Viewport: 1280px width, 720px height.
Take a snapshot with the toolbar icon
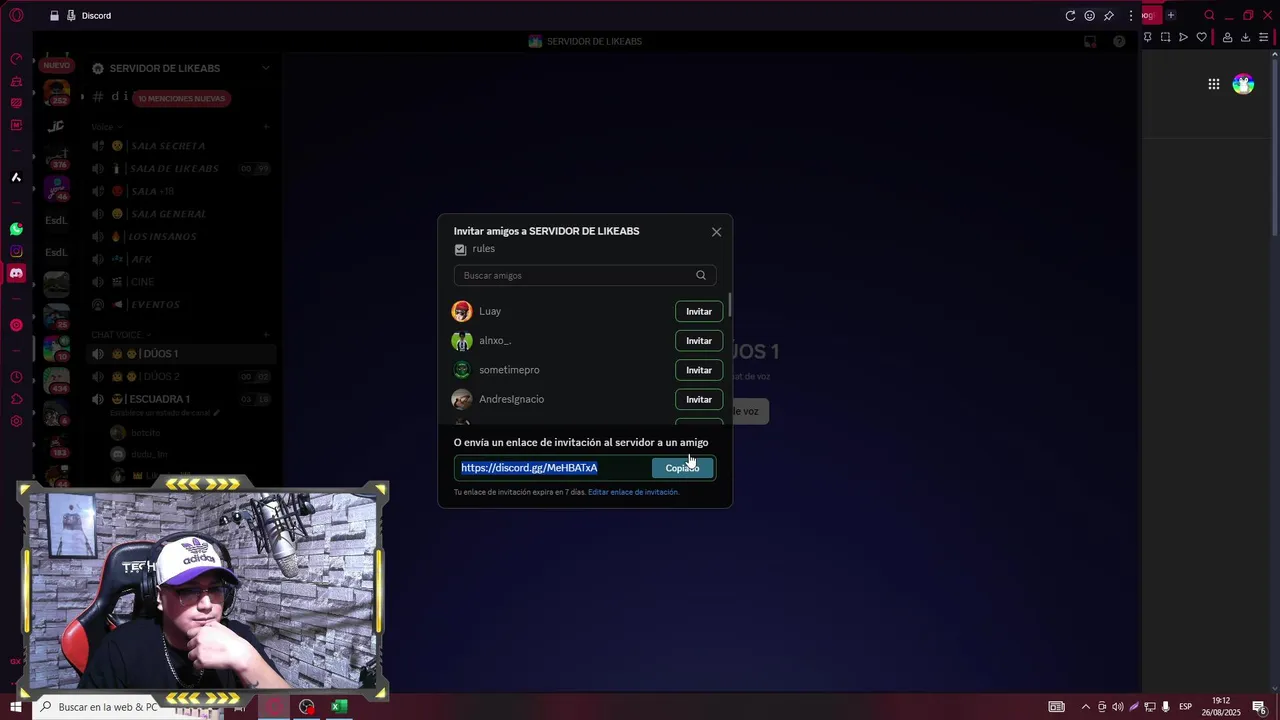(x=1165, y=37)
